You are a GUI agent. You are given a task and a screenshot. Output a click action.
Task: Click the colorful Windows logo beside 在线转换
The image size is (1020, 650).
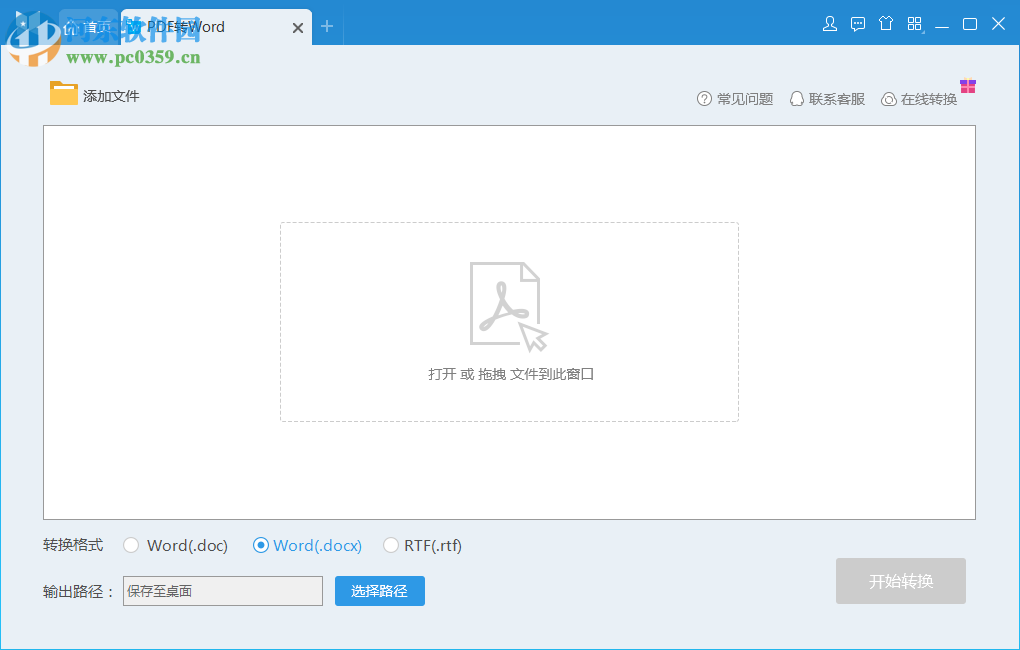967,87
